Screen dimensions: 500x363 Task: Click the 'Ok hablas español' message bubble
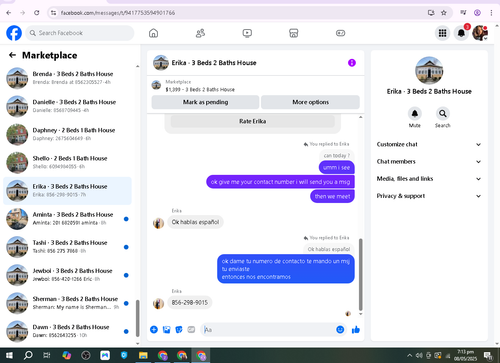pyautogui.click(x=195, y=222)
